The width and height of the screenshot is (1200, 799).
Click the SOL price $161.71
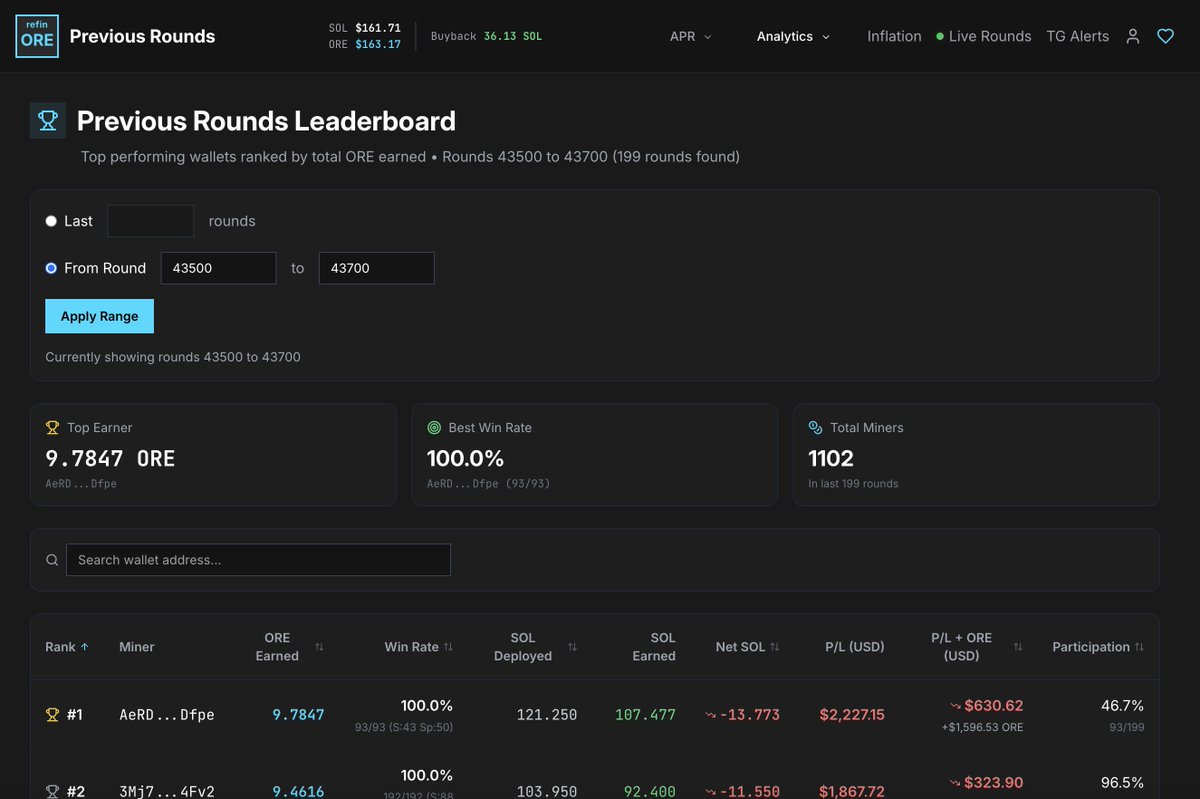tap(378, 28)
